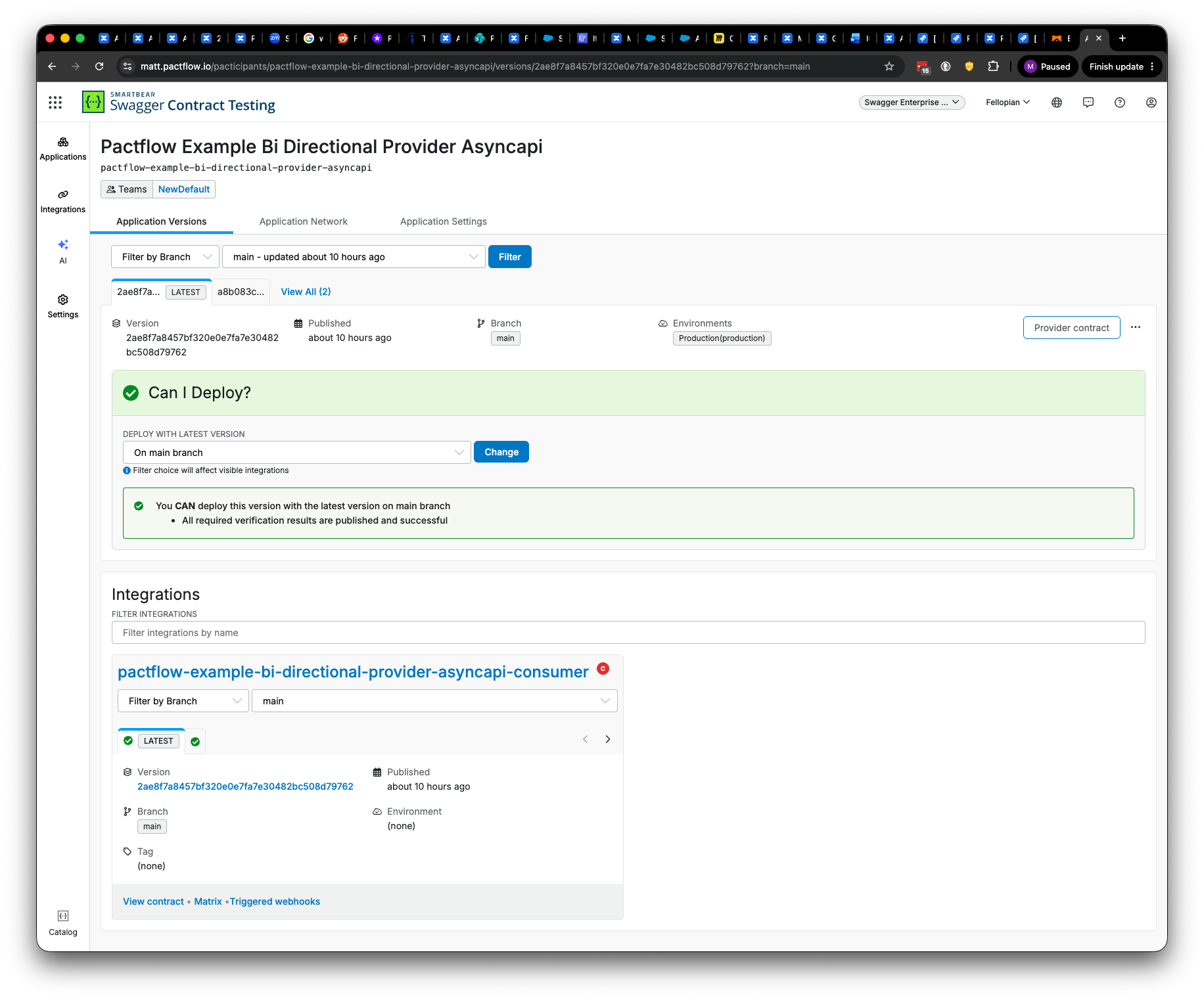Open the browser extensions puzzle icon
This screenshot has width=1204, height=1000.
click(x=993, y=66)
